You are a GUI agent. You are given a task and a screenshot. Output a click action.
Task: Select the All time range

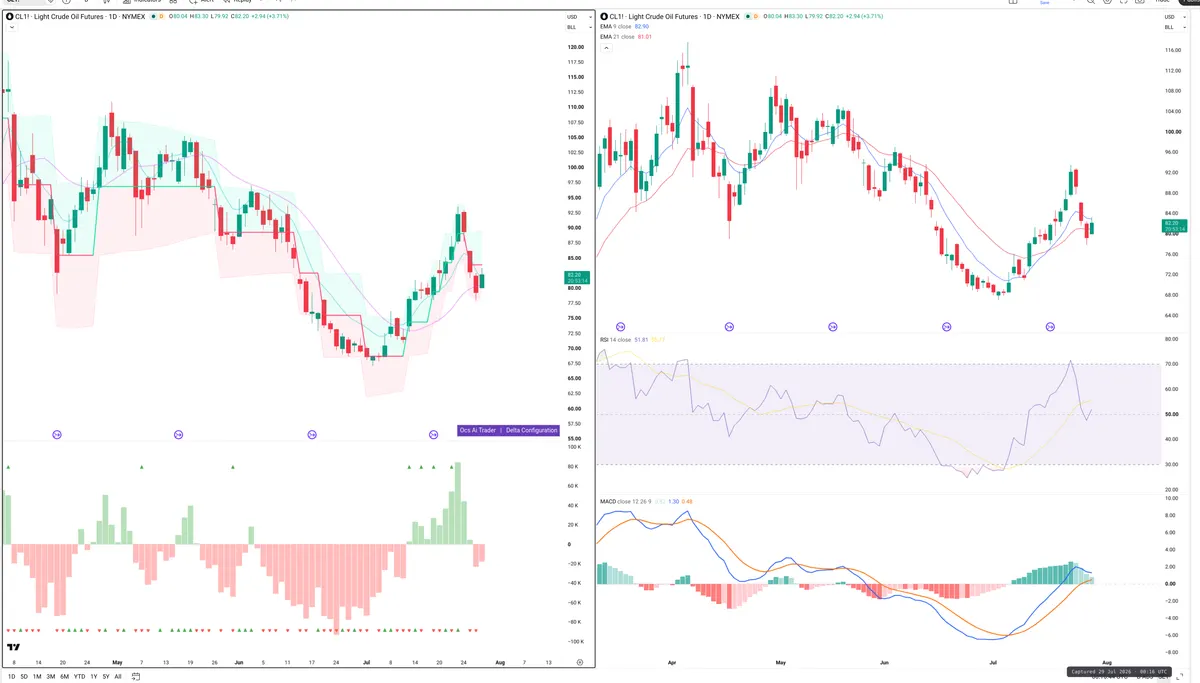pyautogui.click(x=118, y=676)
